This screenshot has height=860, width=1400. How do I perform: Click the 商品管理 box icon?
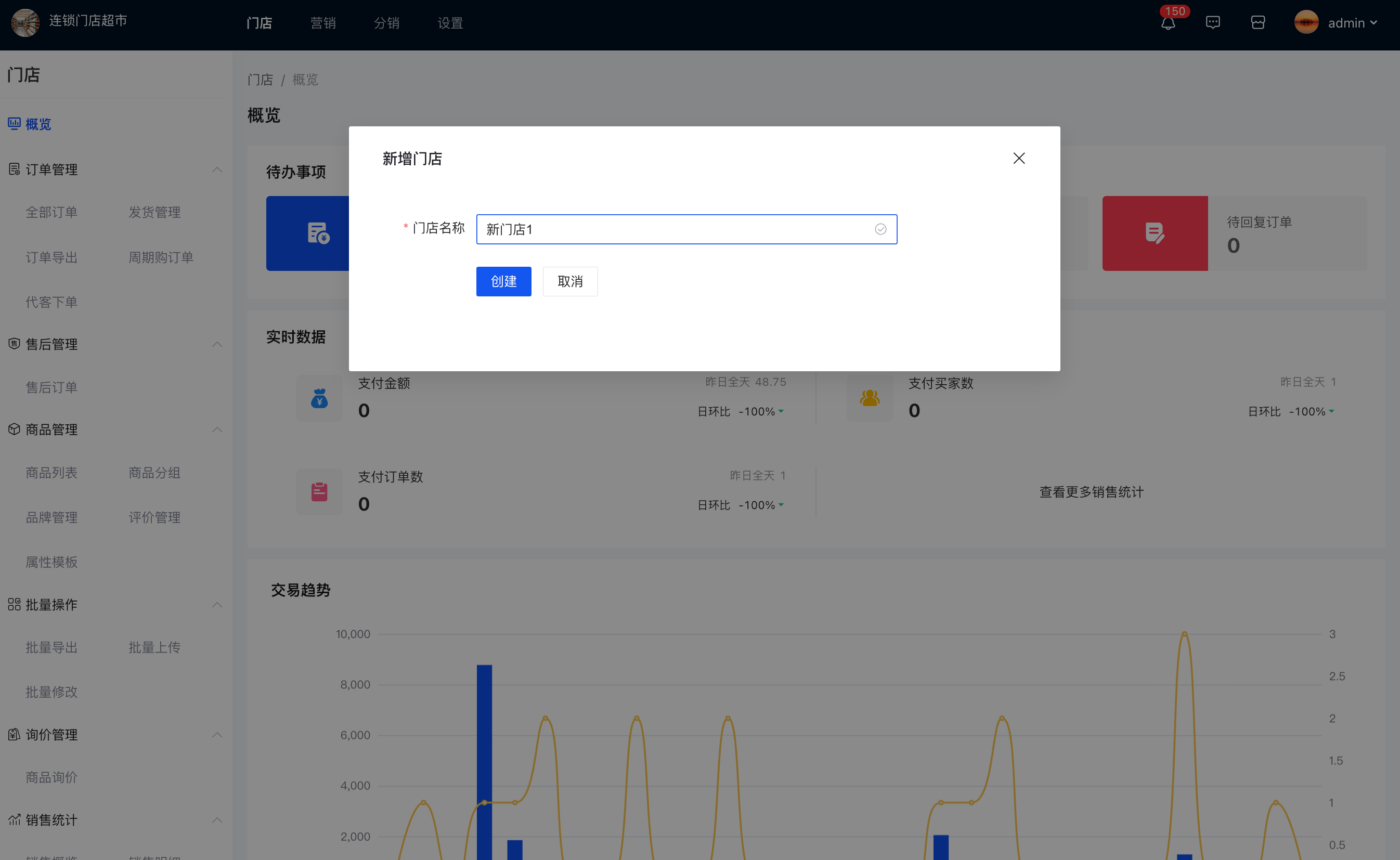[14, 429]
